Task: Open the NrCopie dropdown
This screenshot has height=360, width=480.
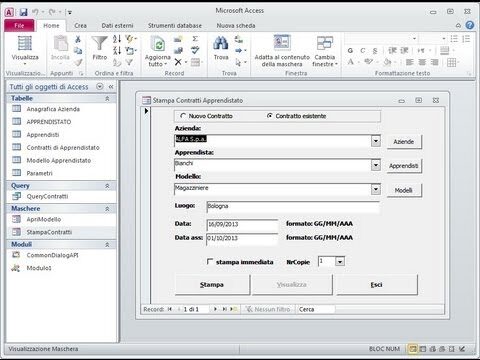Action: [340, 262]
